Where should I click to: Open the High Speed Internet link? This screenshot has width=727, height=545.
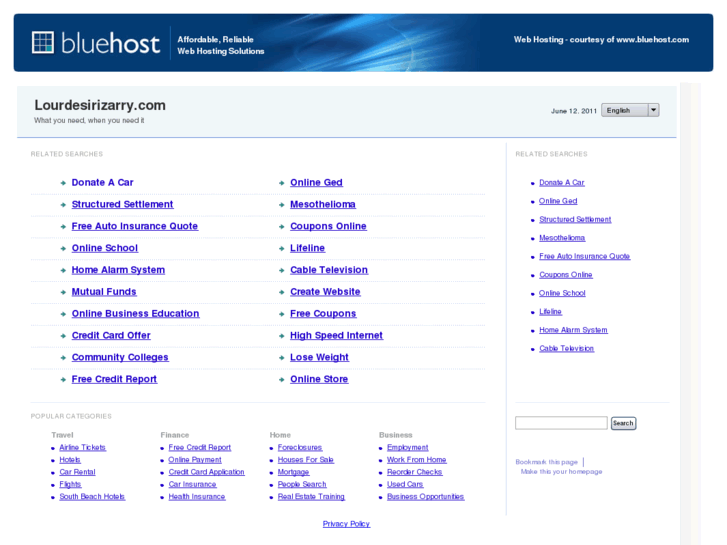coord(336,335)
